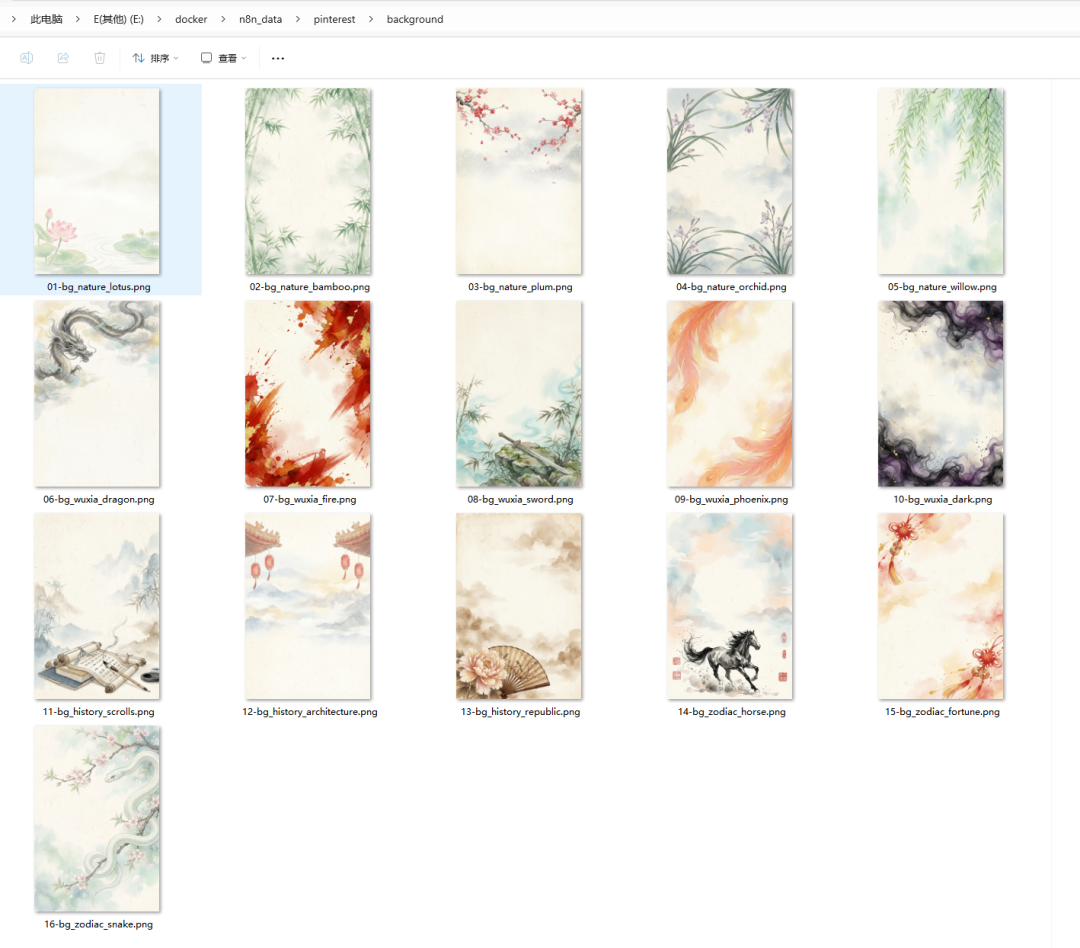The width and height of the screenshot is (1080, 948).
Task: Pick the 12-bg_history_architecture.png image
Action: [x=308, y=606]
